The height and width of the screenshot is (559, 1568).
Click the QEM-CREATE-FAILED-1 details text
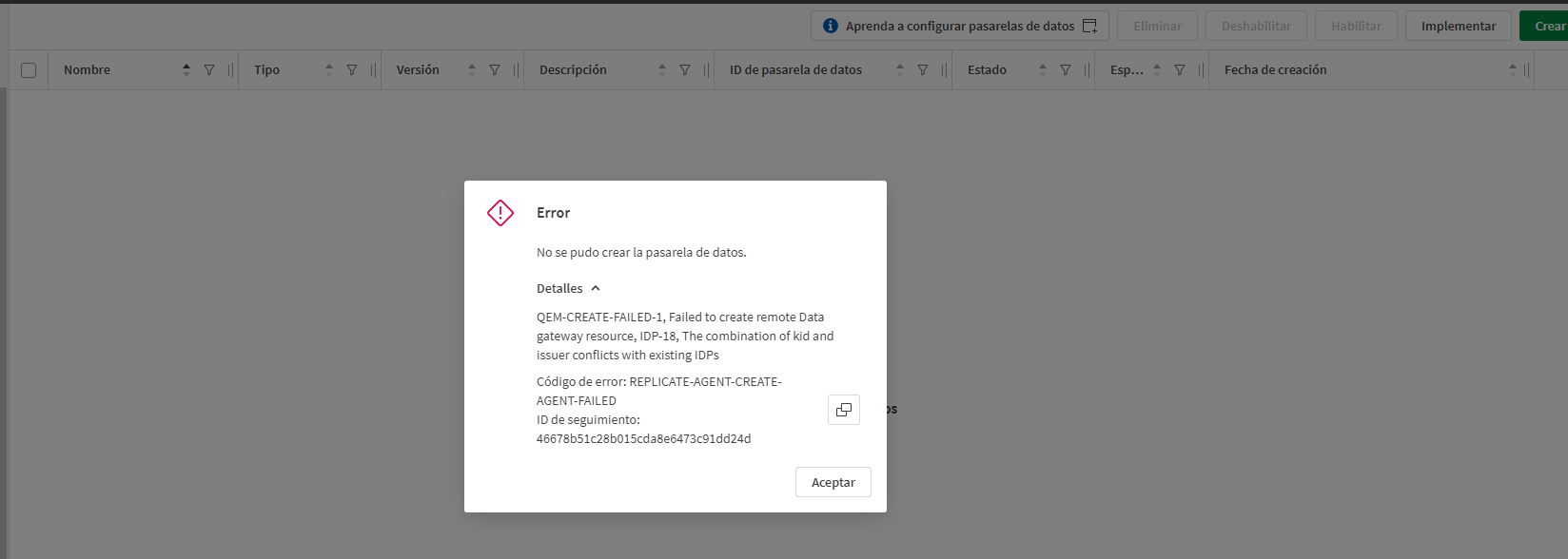tap(685, 336)
